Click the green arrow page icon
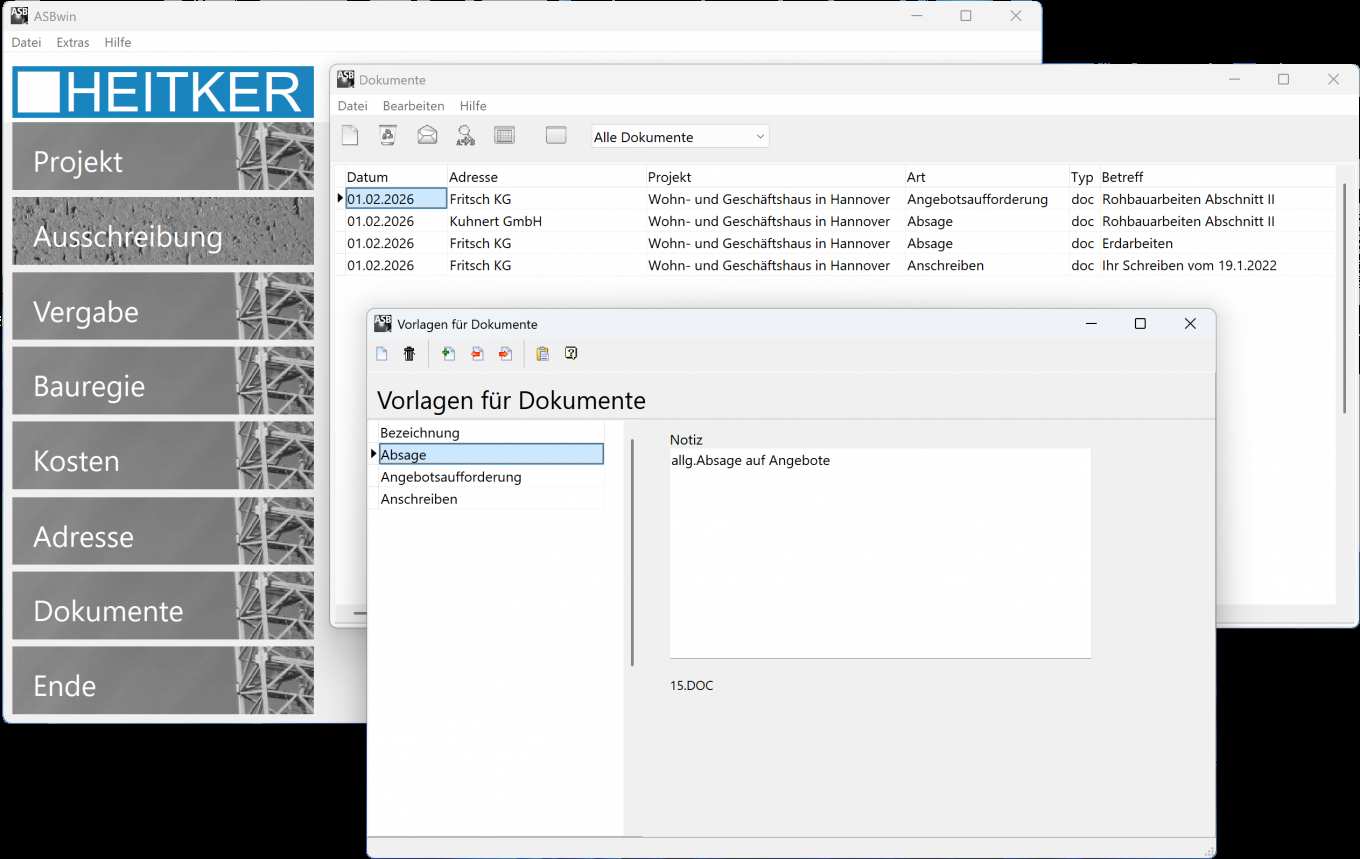Image resolution: width=1360 pixels, height=859 pixels. 448,354
